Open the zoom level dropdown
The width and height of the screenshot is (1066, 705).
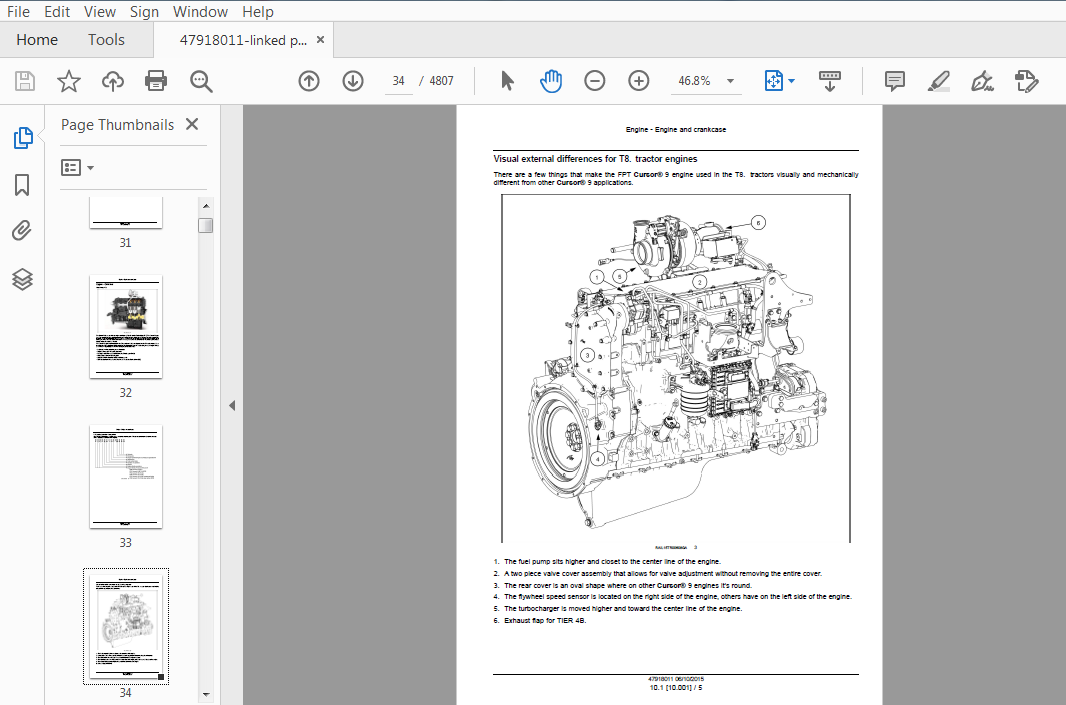click(x=730, y=81)
